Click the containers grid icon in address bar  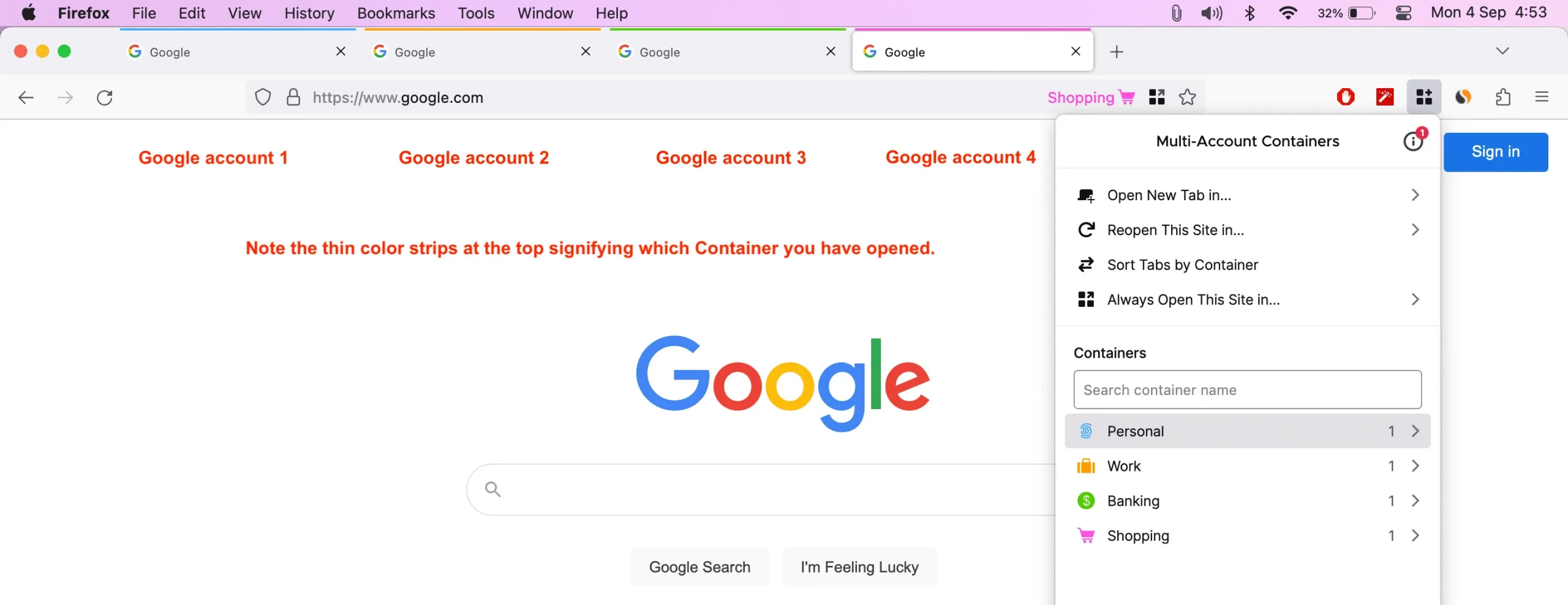point(1157,97)
